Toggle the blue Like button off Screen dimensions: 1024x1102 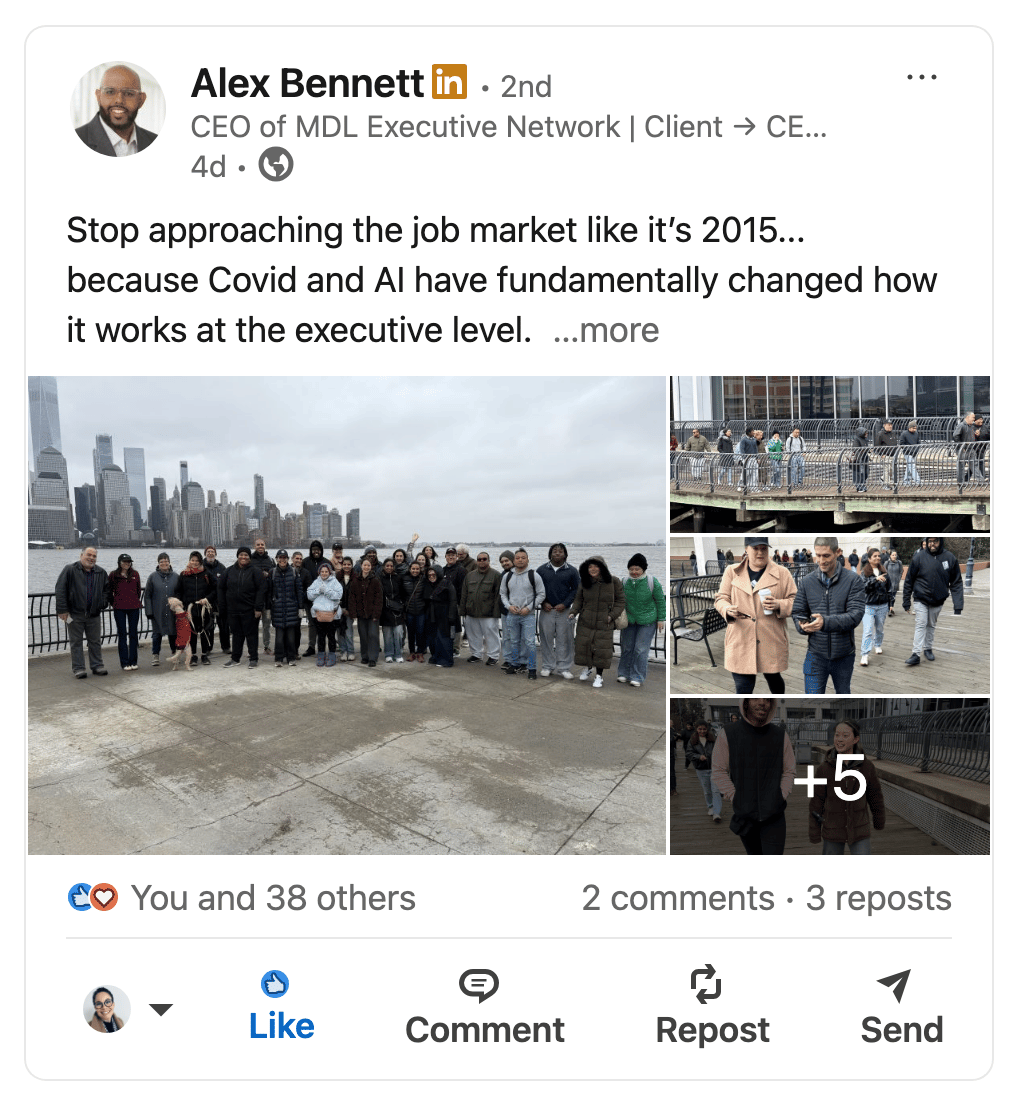point(281,1006)
